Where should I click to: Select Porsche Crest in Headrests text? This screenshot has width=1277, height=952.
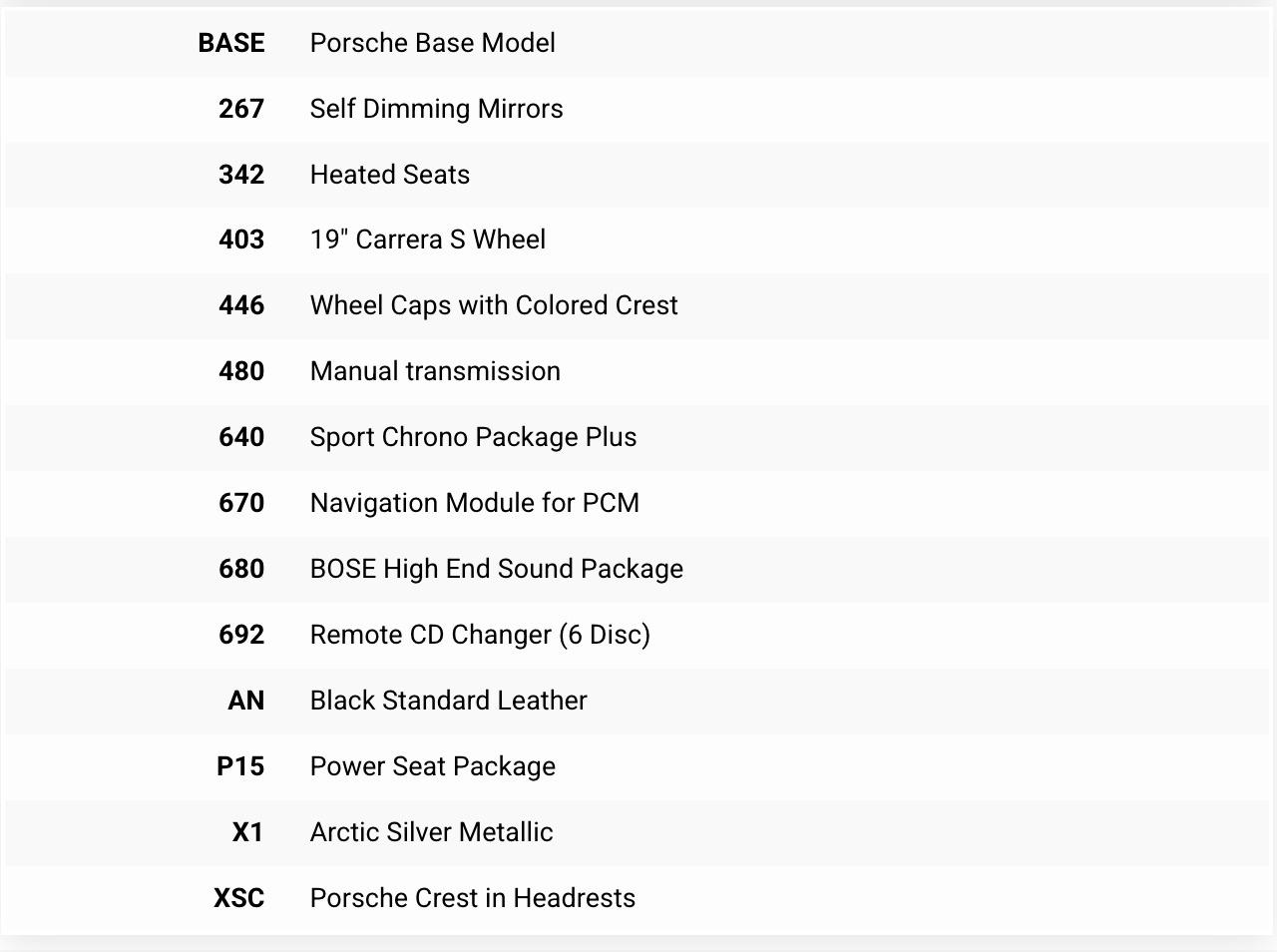tap(472, 898)
